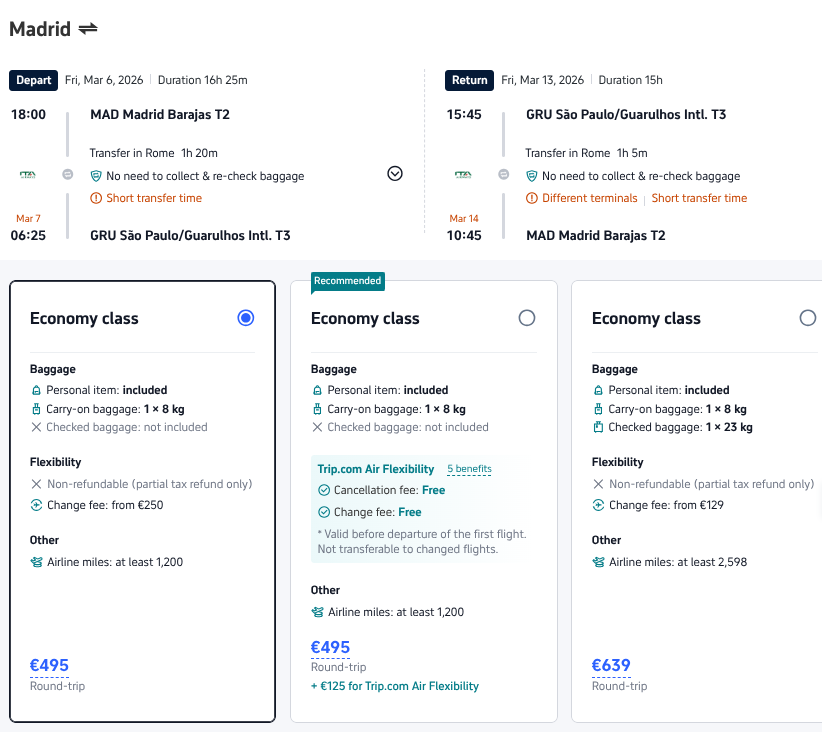Click the shield icon in the depart baggage note
Image resolution: width=822 pixels, height=732 pixels.
point(96,176)
